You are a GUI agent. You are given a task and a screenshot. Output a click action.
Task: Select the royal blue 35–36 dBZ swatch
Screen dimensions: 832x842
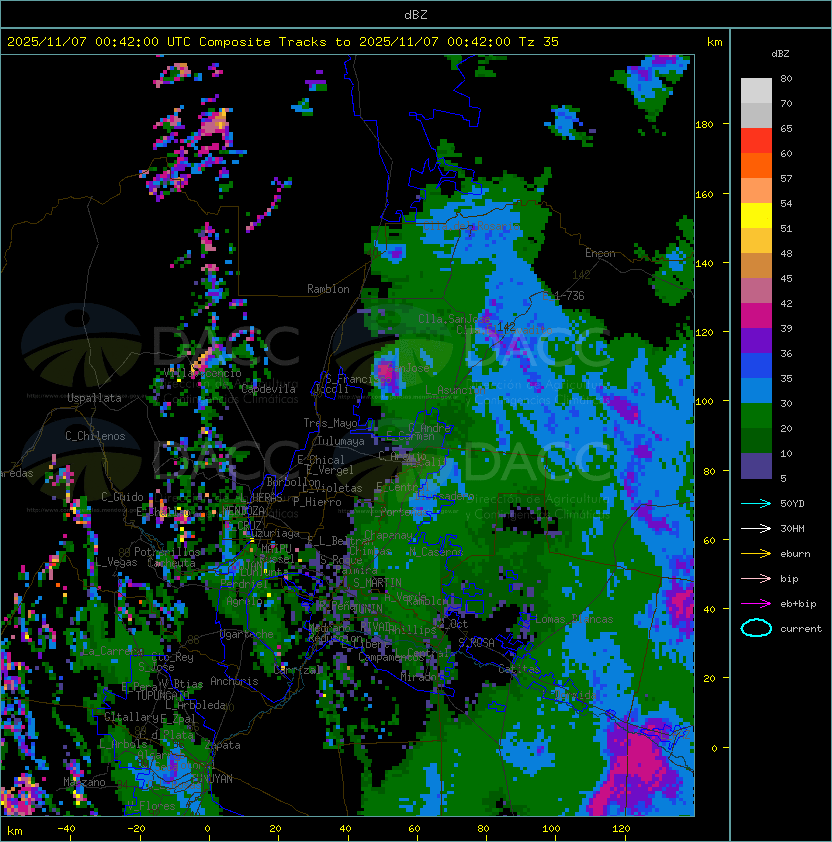coord(756,365)
